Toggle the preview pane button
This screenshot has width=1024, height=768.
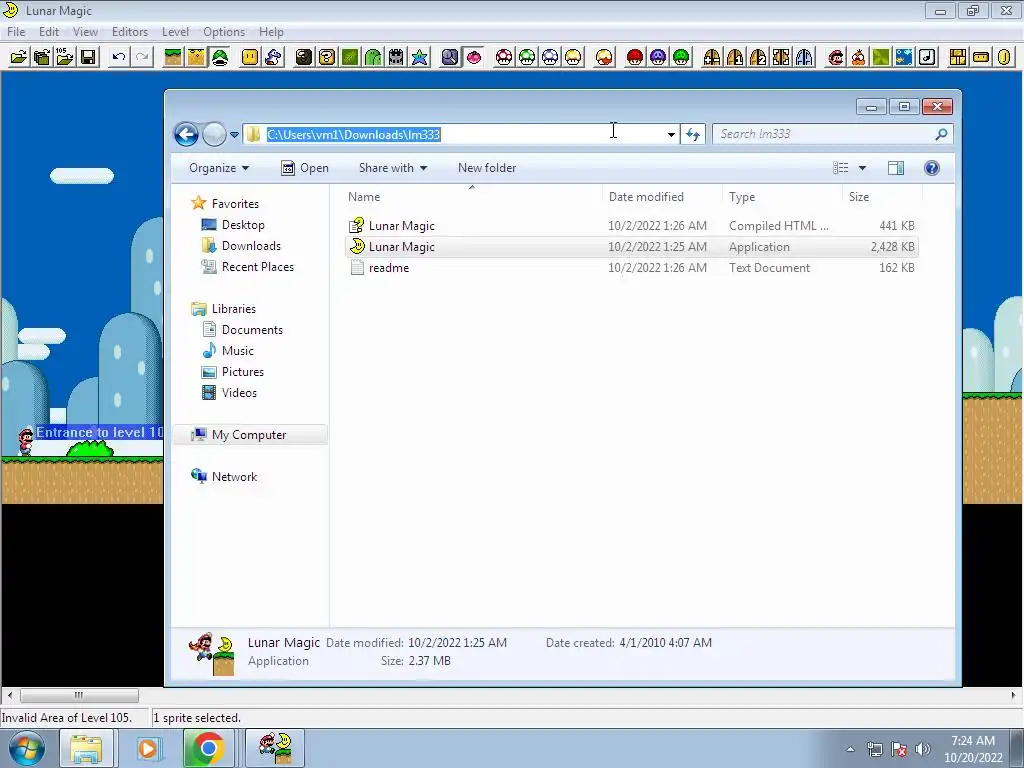pos(896,168)
